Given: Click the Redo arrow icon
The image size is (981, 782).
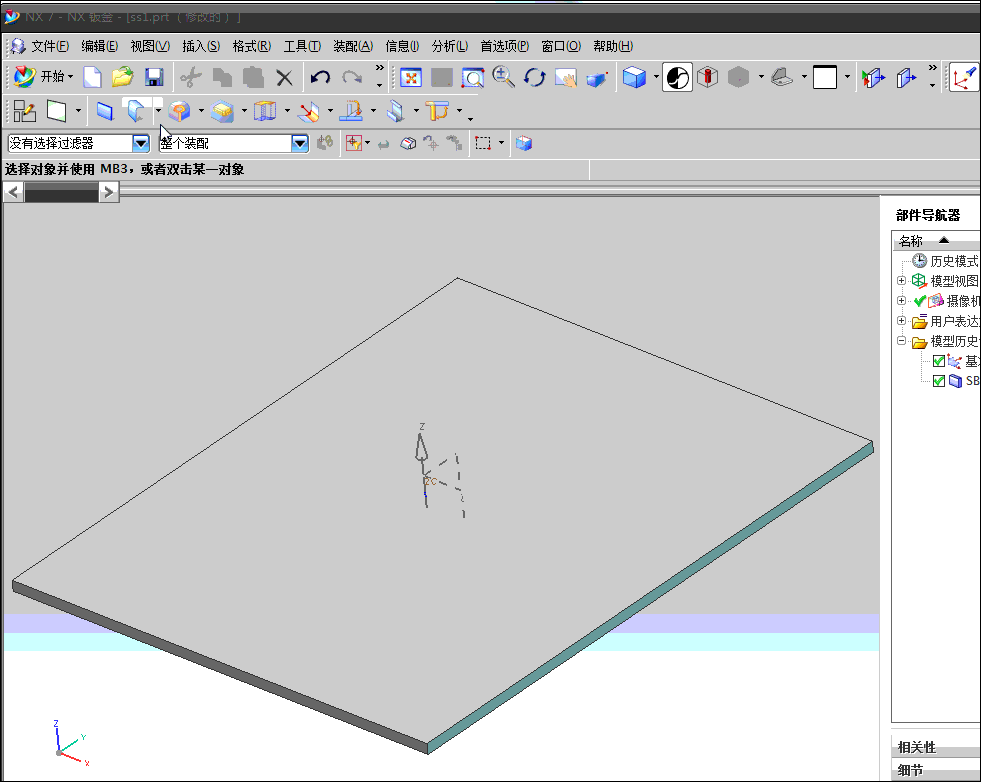Looking at the screenshot, I should point(352,78).
